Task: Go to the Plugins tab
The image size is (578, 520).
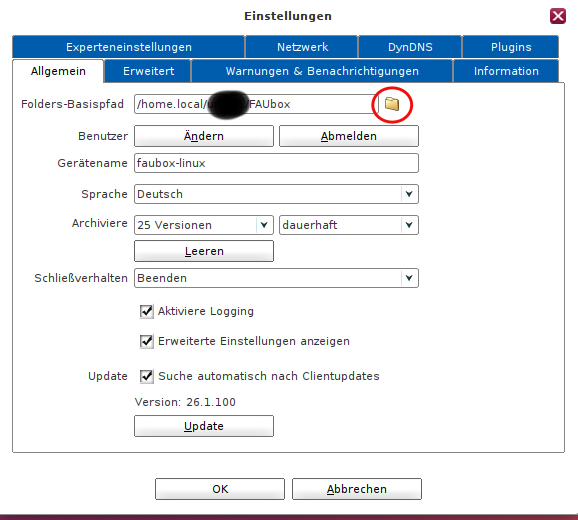Action: coord(511,47)
